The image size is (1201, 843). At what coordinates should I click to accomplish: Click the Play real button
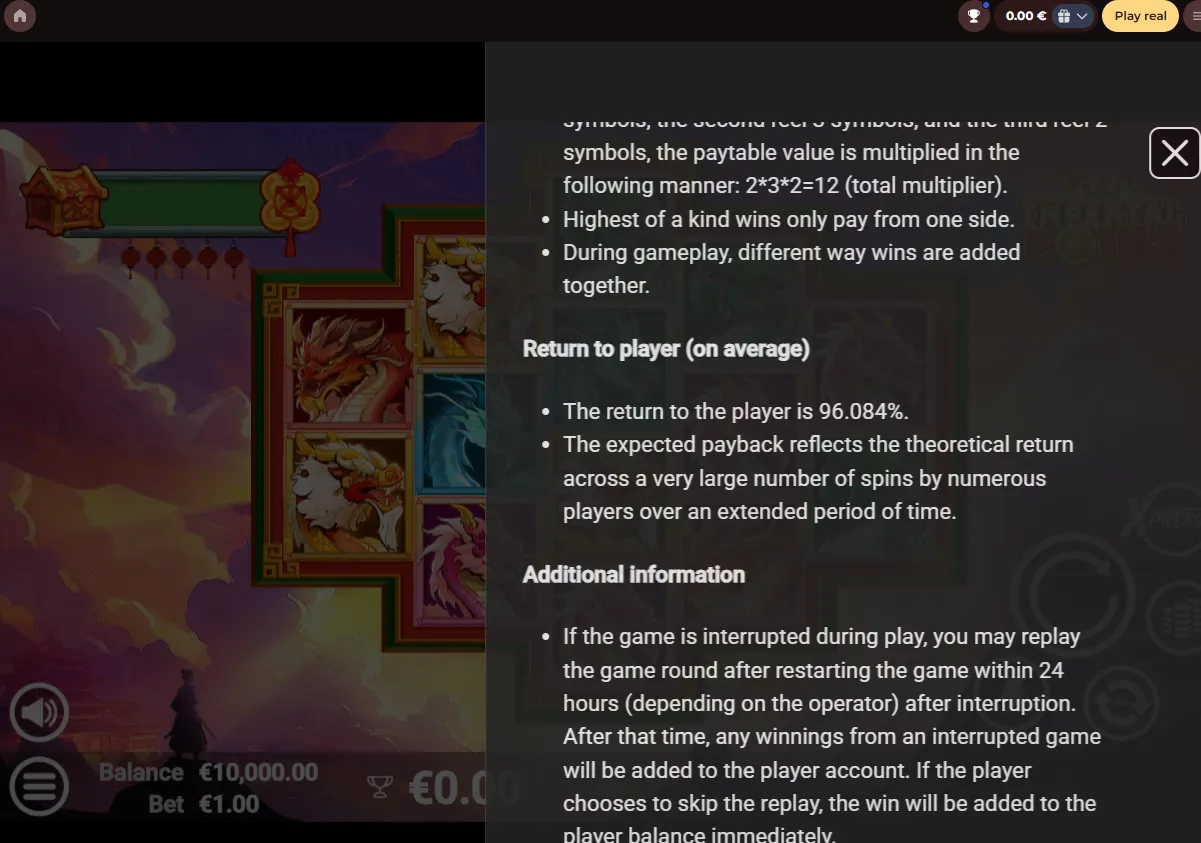point(1140,16)
